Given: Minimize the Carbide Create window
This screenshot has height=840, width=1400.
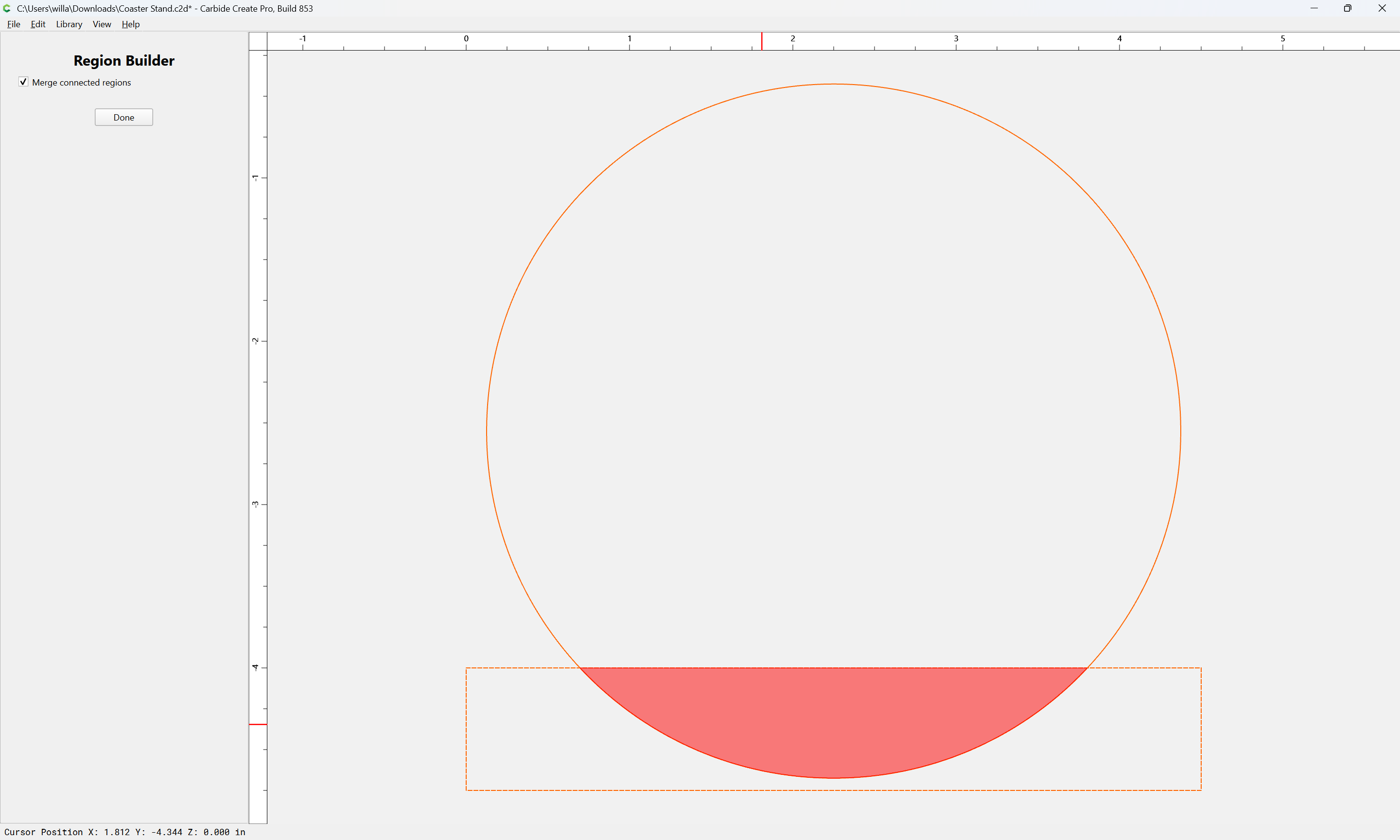Looking at the screenshot, I should [x=1314, y=8].
